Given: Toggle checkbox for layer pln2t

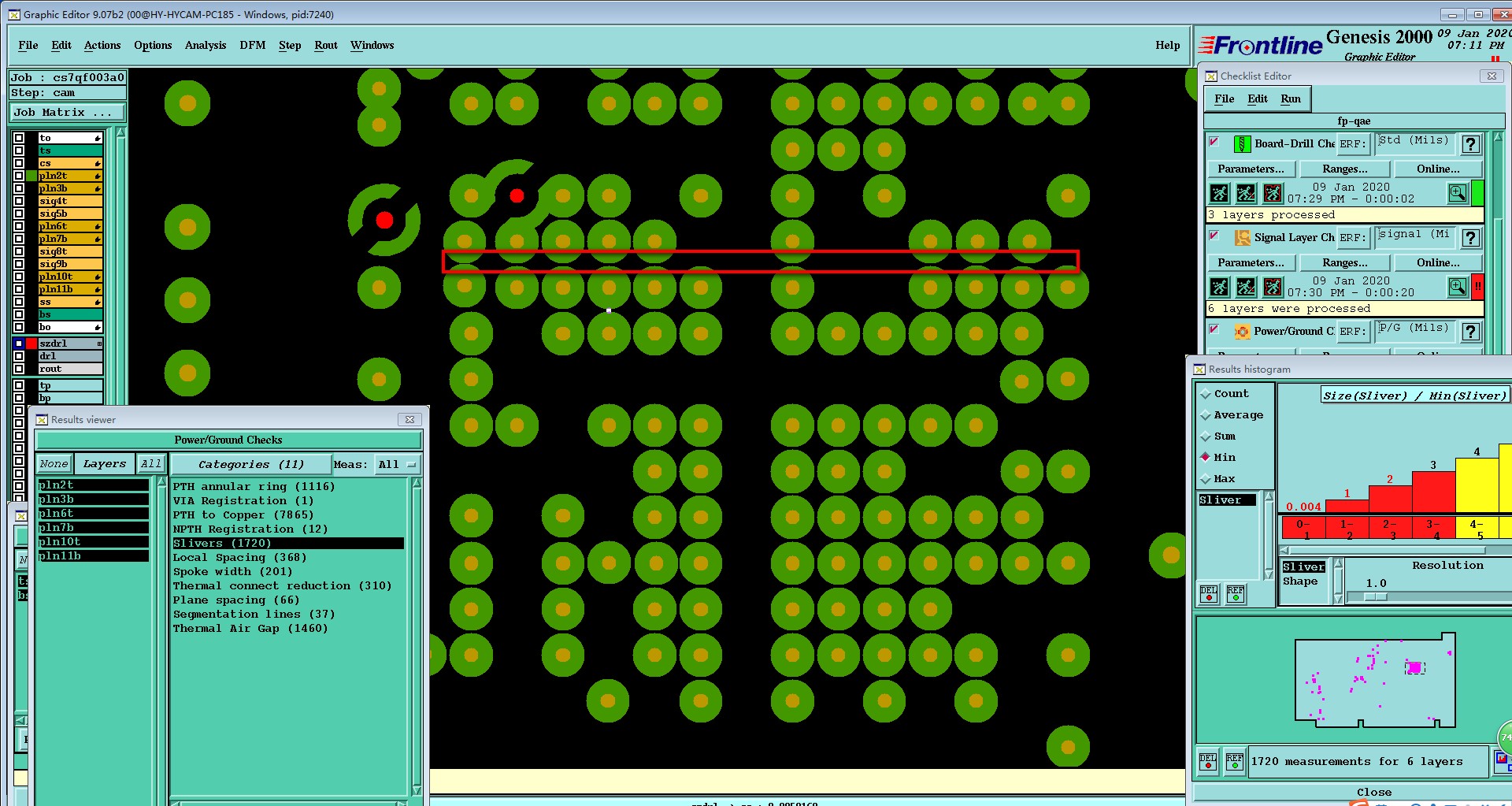Looking at the screenshot, I should [19, 176].
